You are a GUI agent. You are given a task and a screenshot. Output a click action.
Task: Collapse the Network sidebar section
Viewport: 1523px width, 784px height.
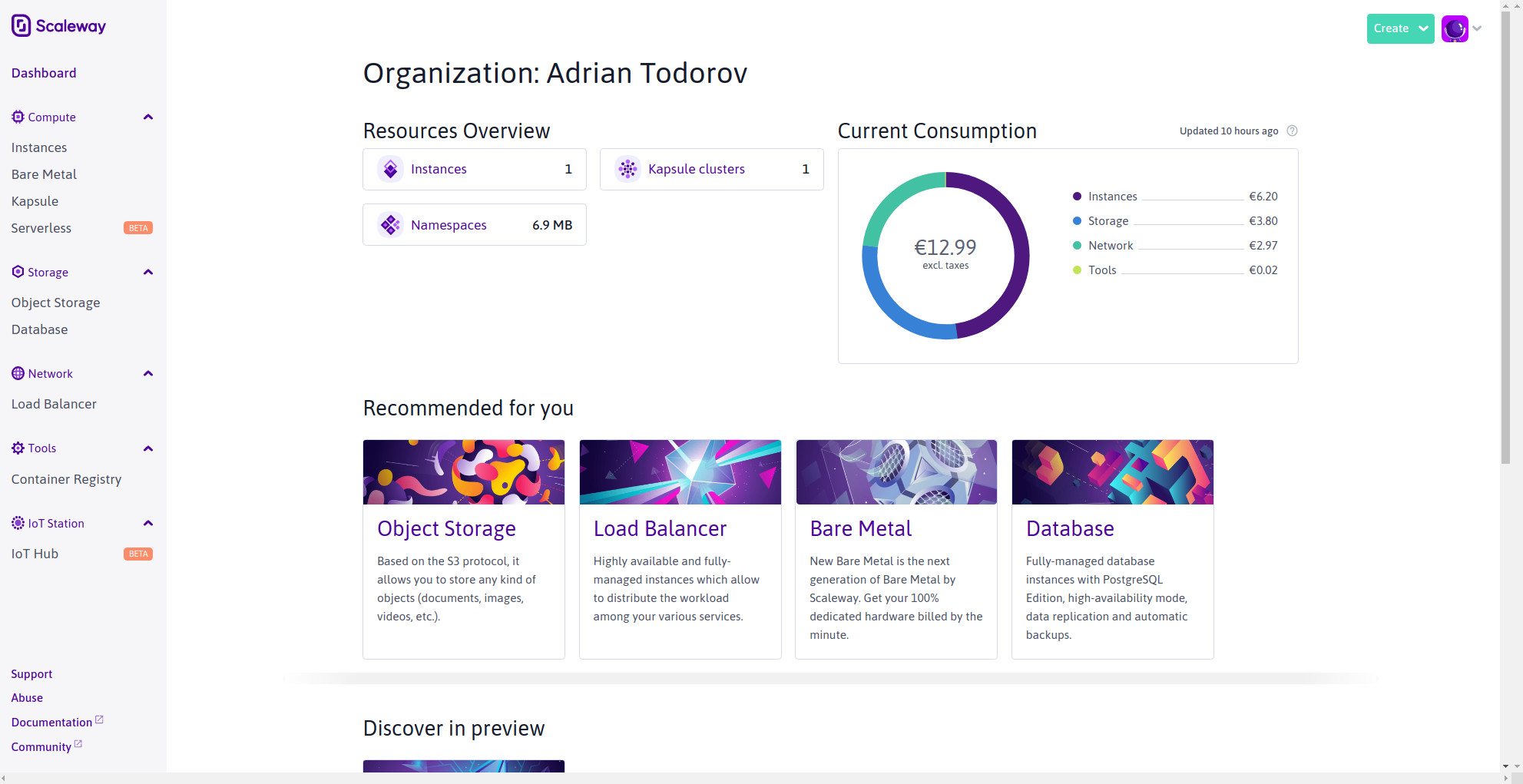(x=148, y=373)
